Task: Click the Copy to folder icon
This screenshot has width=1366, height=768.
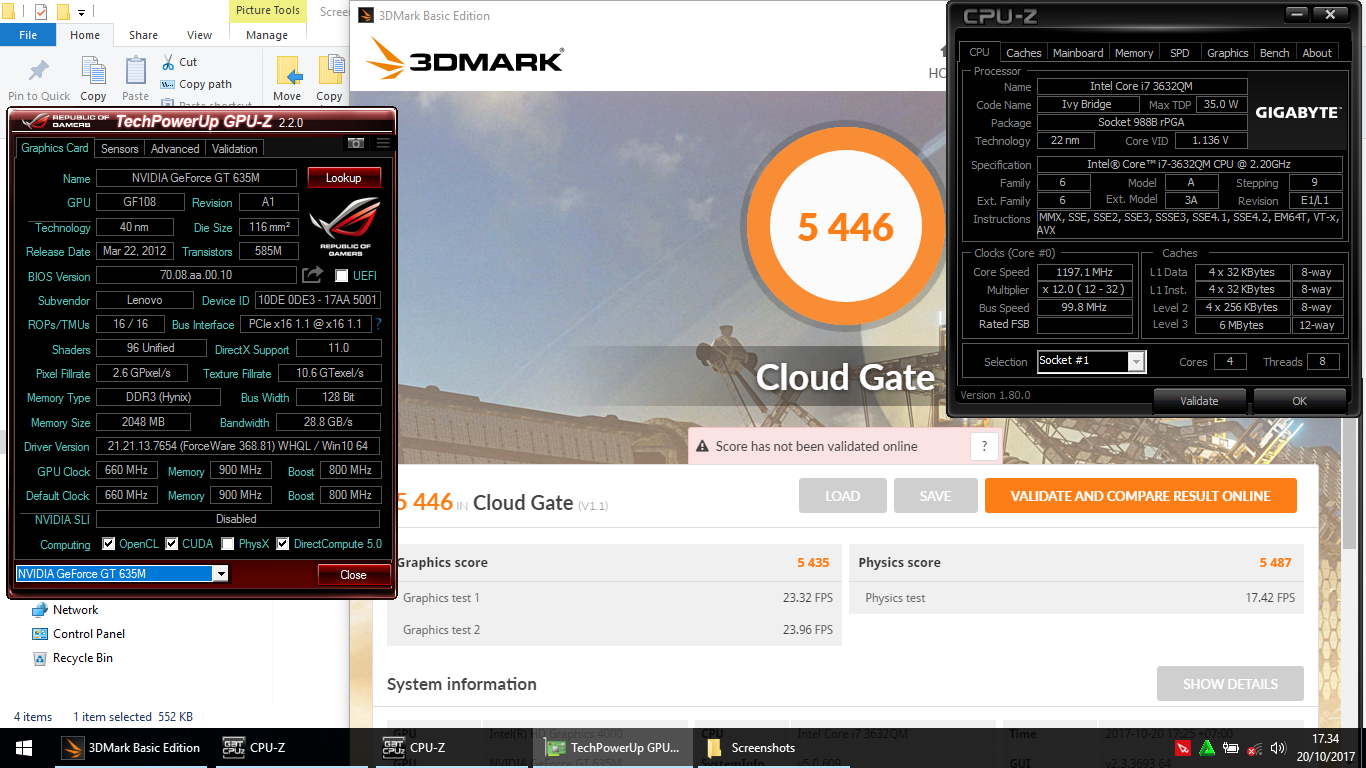Action: click(331, 71)
